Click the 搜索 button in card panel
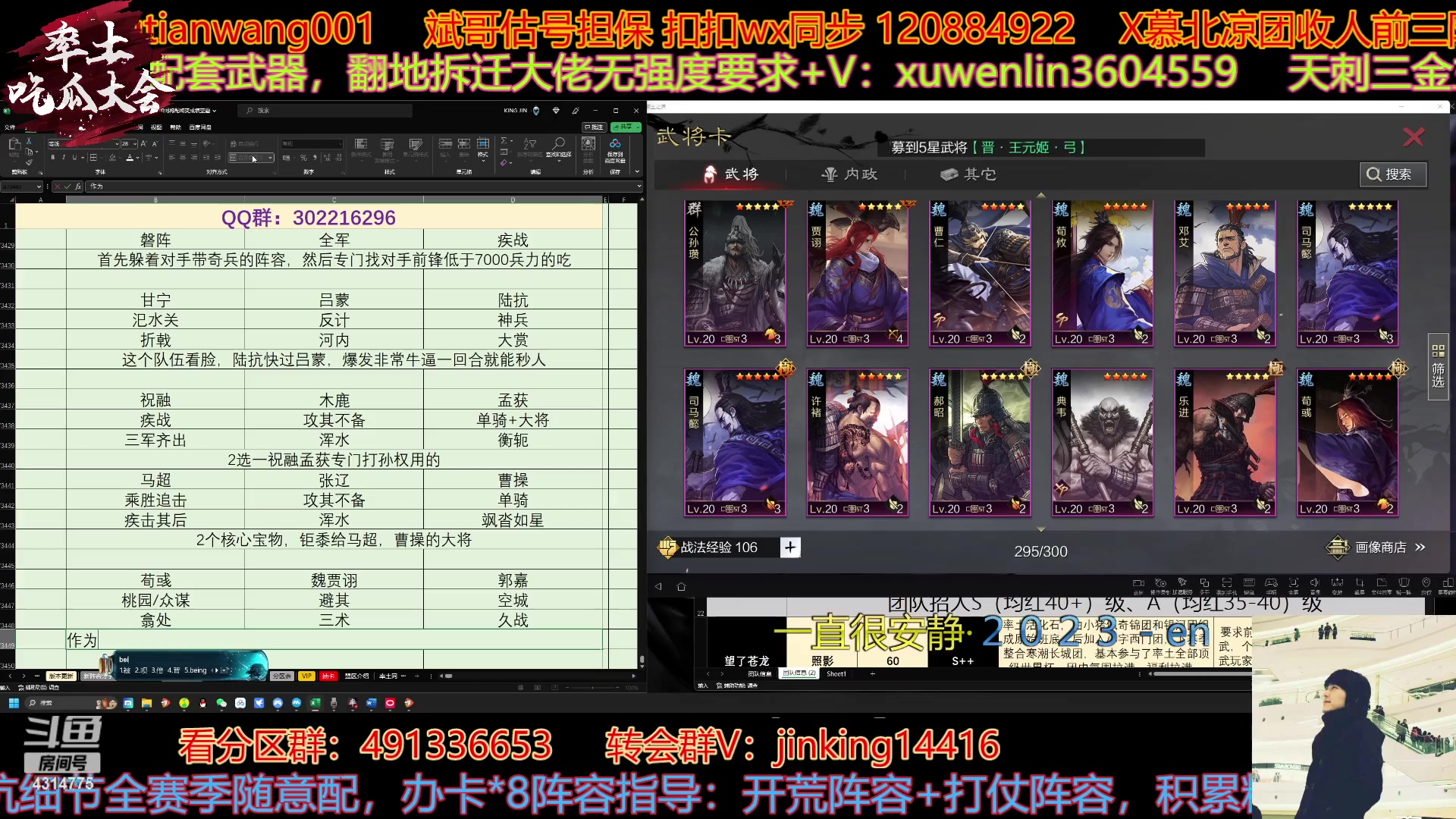This screenshot has width=1456, height=819. pyautogui.click(x=1393, y=174)
